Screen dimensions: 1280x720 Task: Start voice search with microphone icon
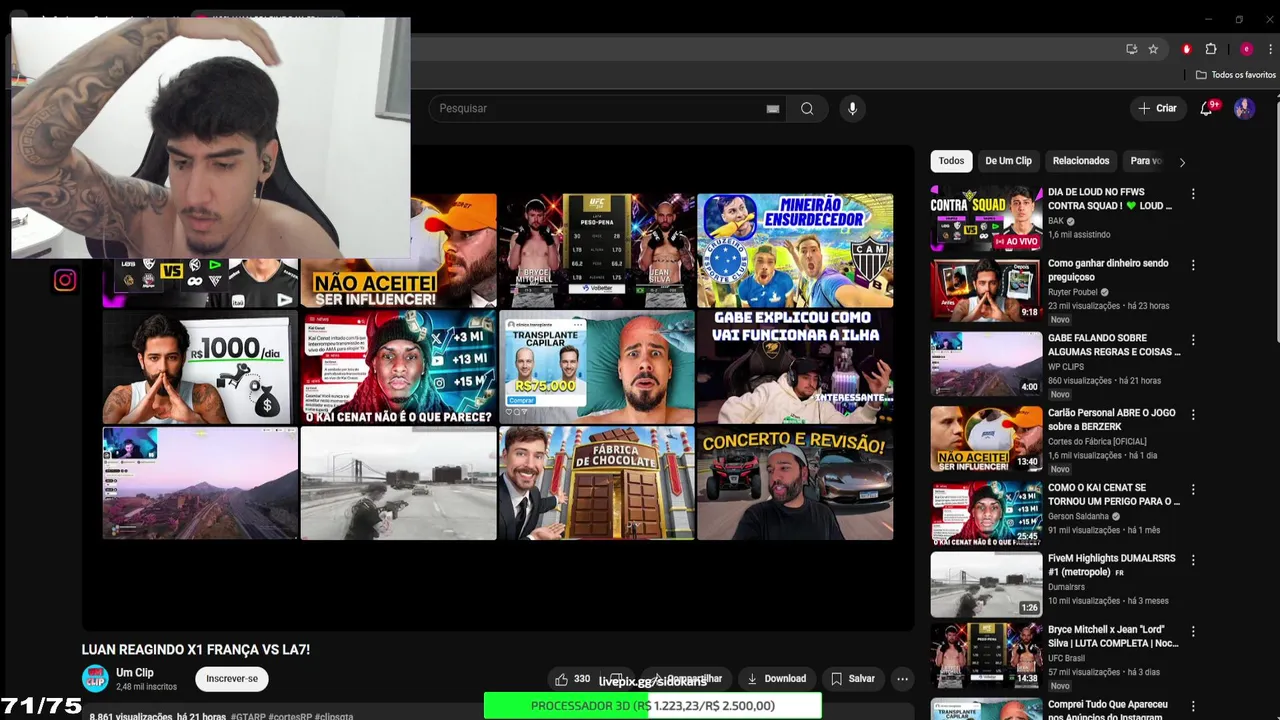(852, 108)
